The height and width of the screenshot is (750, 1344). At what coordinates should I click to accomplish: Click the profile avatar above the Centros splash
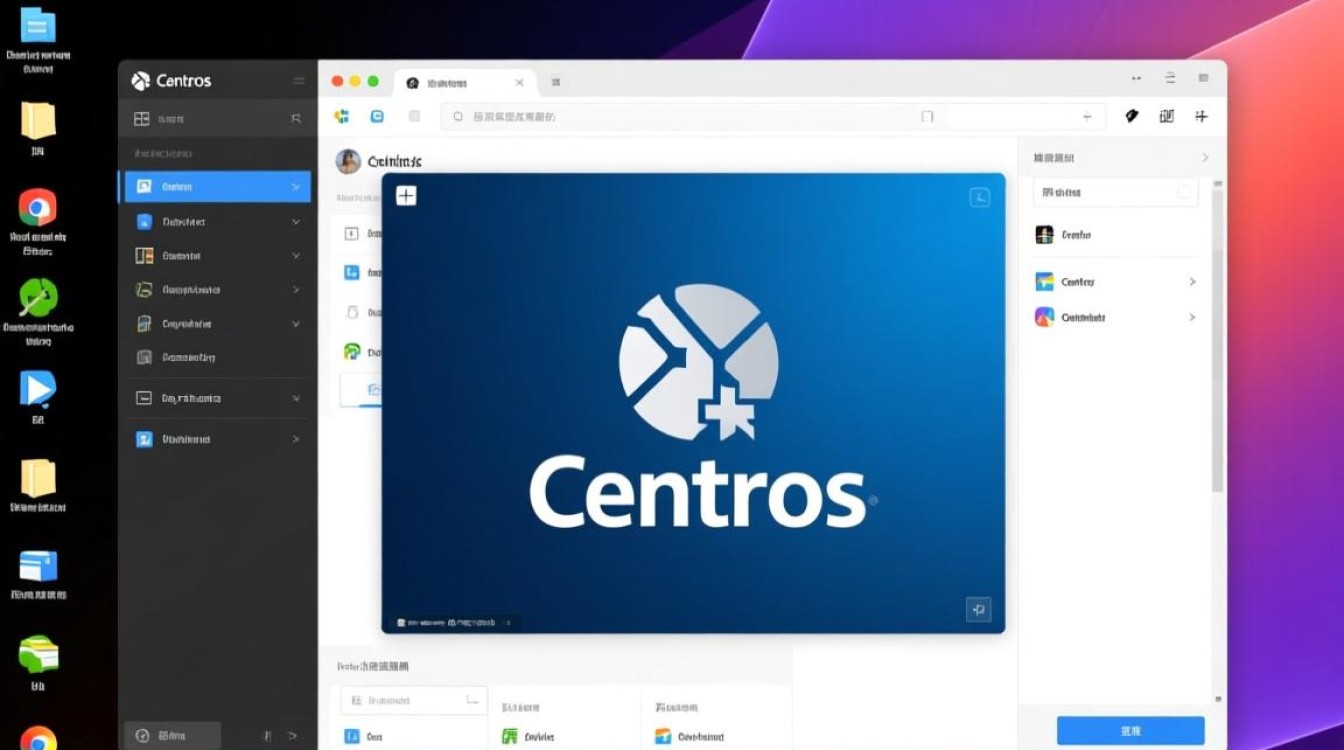(x=348, y=161)
